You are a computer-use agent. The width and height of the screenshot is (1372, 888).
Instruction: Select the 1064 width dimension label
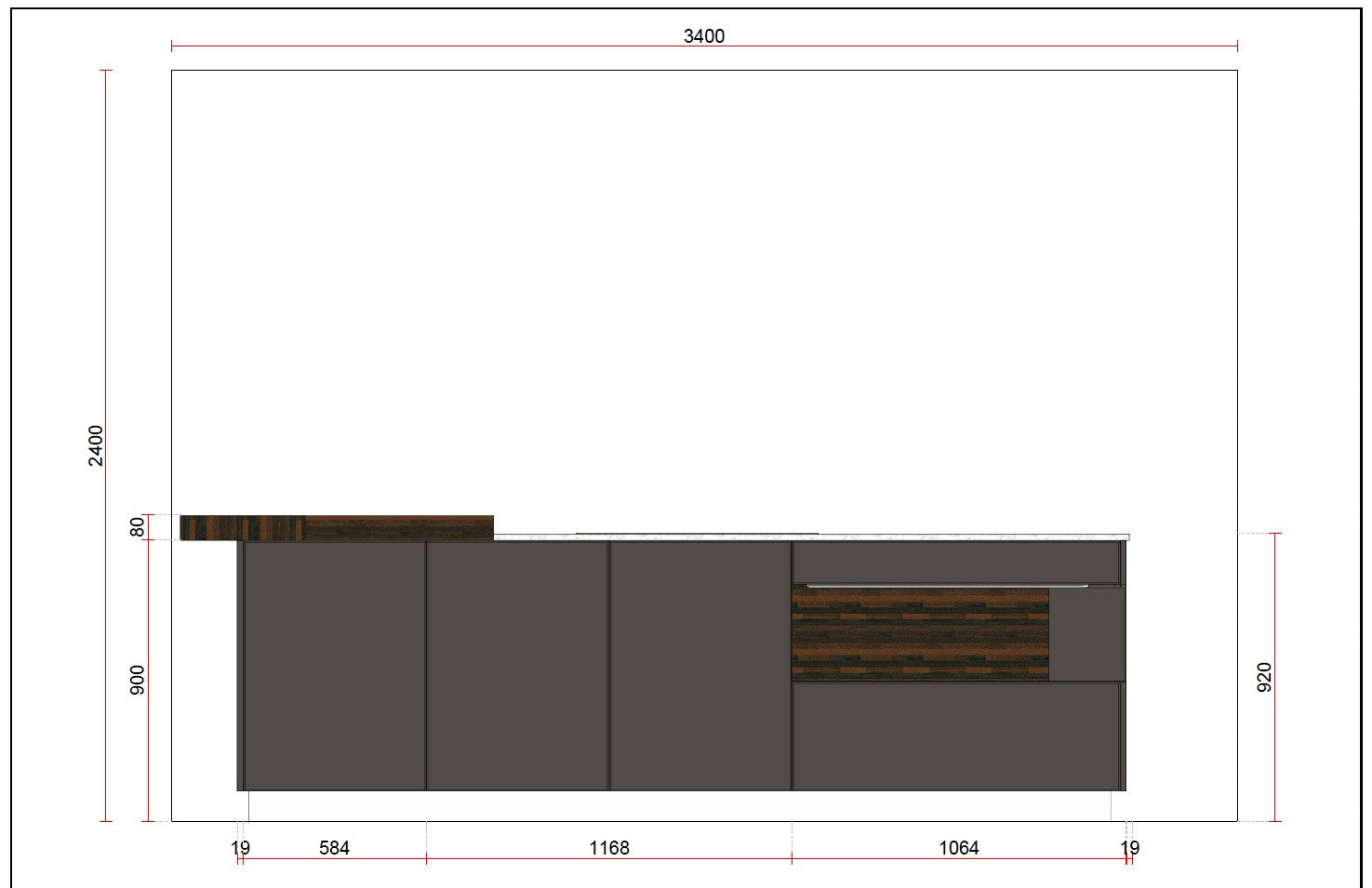point(958,847)
